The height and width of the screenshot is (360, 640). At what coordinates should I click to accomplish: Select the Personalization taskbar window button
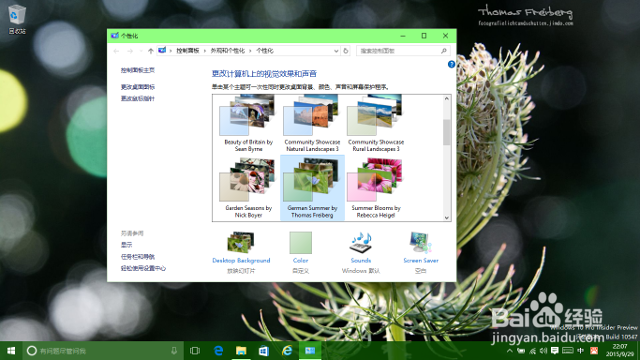[310, 351]
